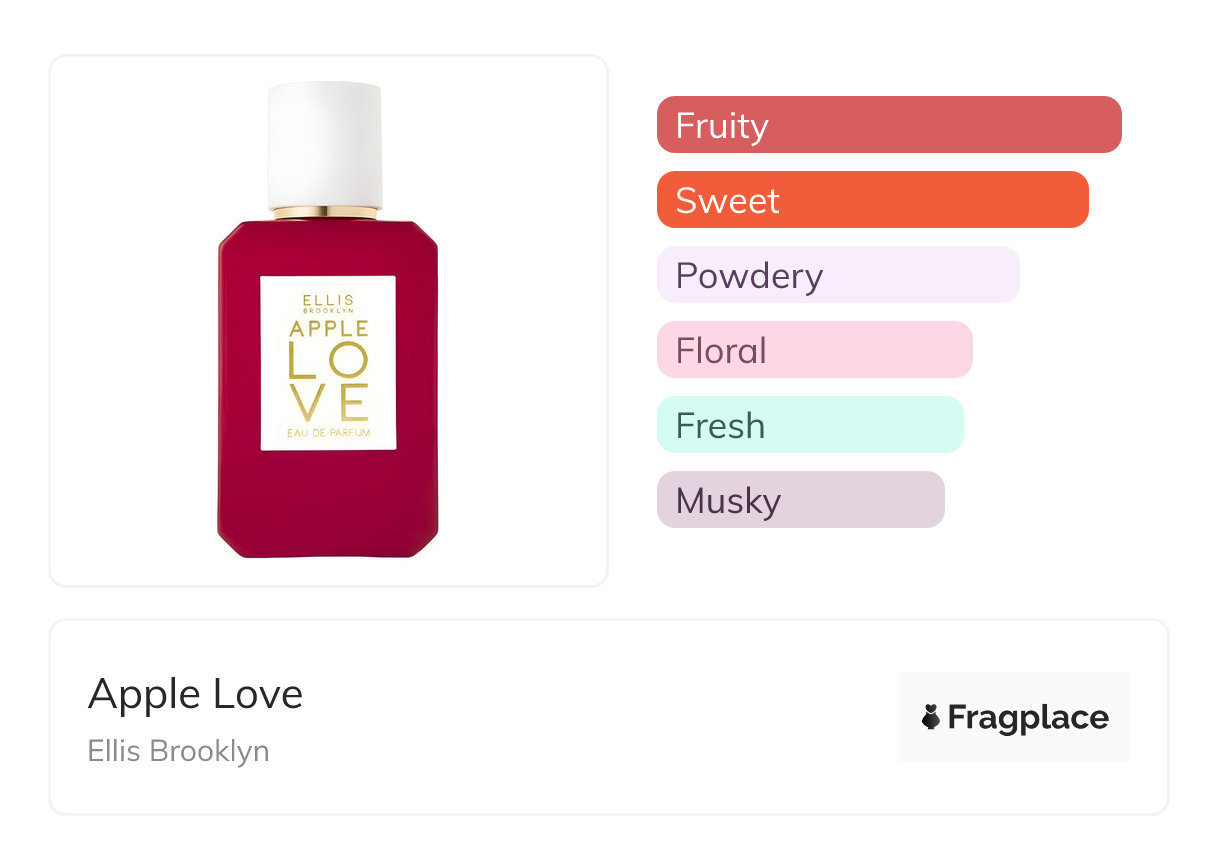Click the Powdery accord bar
This screenshot has height=864, width=1218.
click(x=837, y=275)
